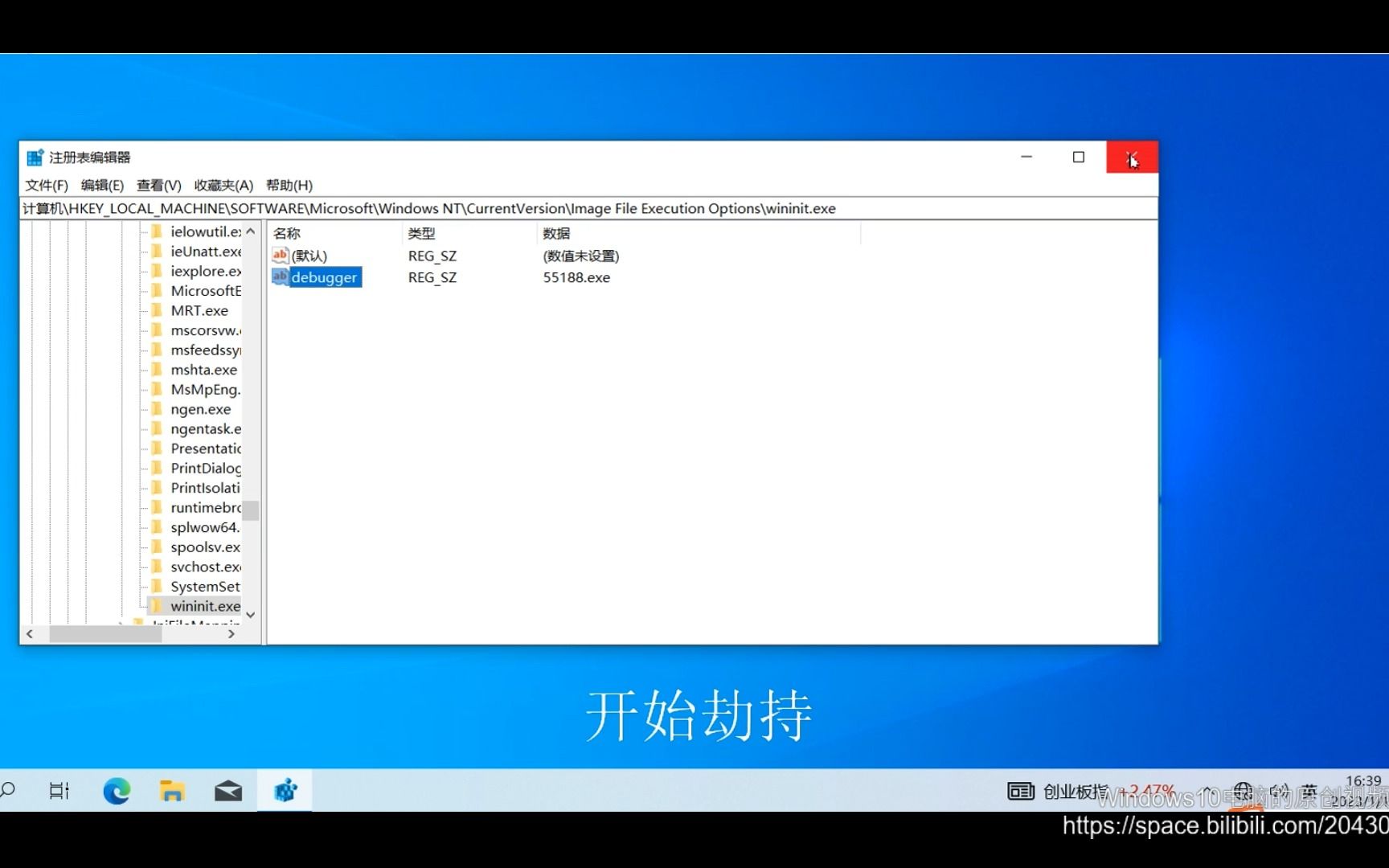Click the svchost.exe folder icon
The width and height of the screenshot is (1389, 868).
pos(158,567)
